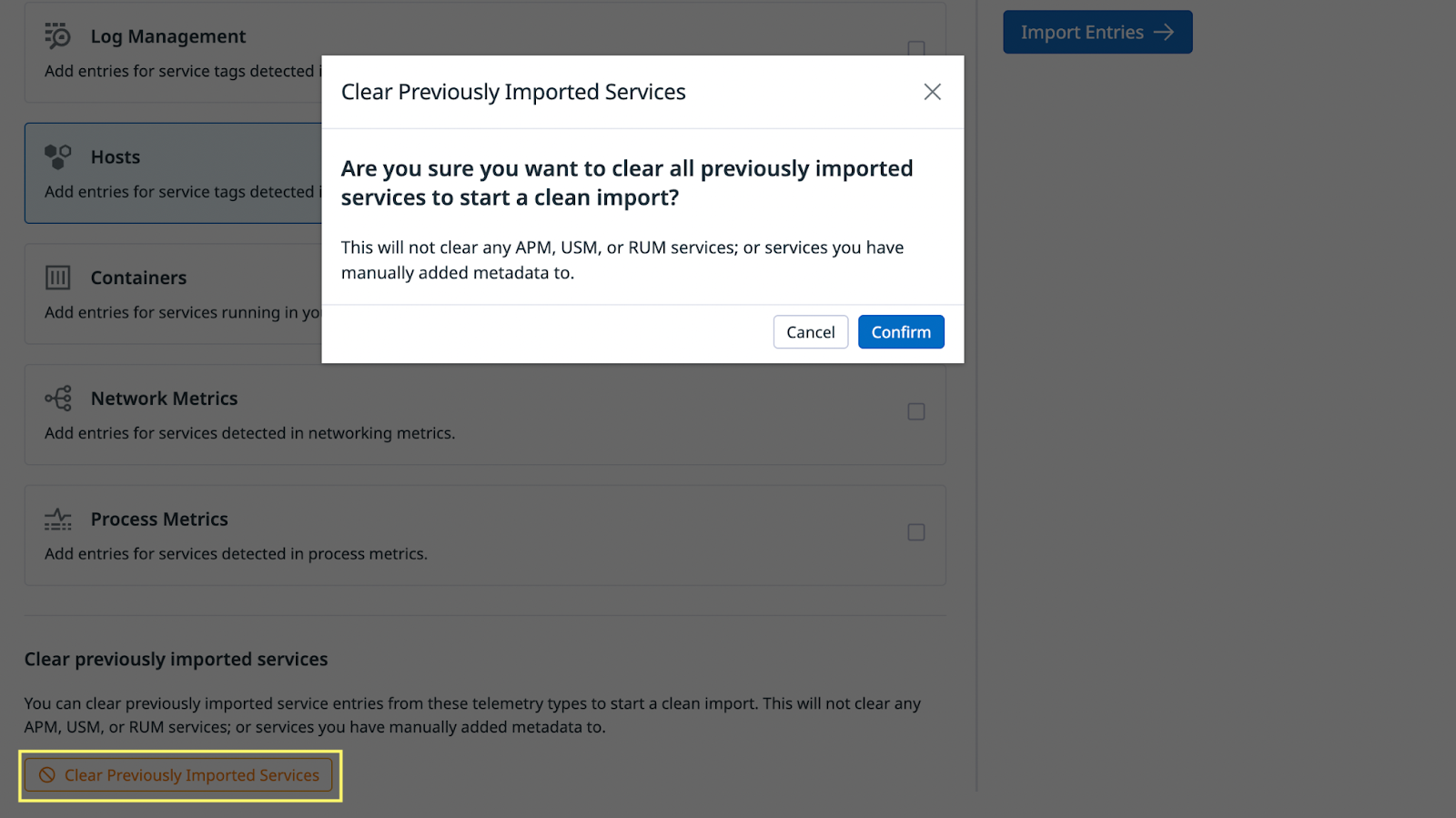Screen dimensions: 1456x818
Task: Toggle the Network Metrics checkbox
Action: 916,411
